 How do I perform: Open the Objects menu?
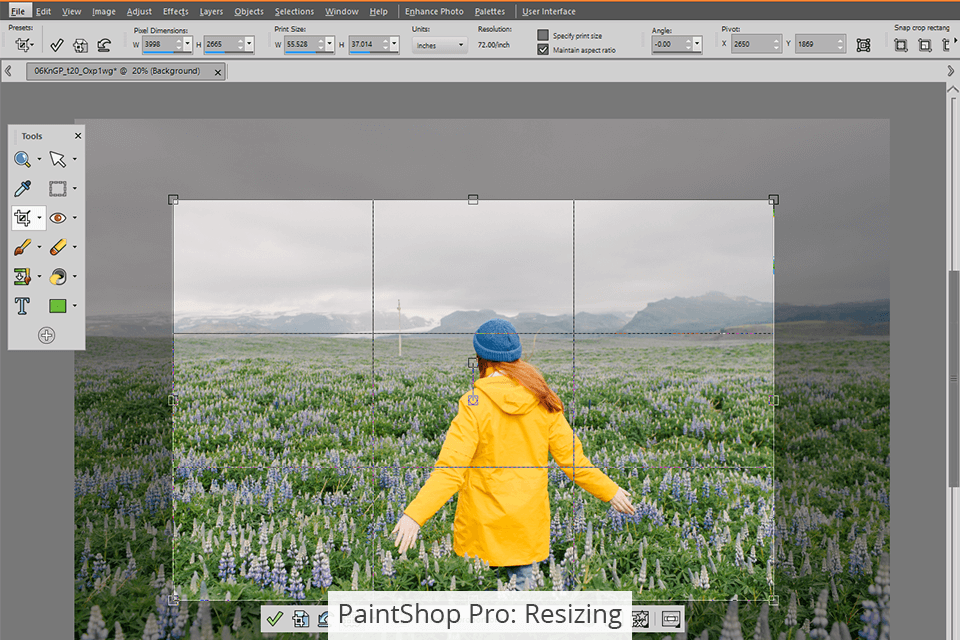click(x=249, y=11)
